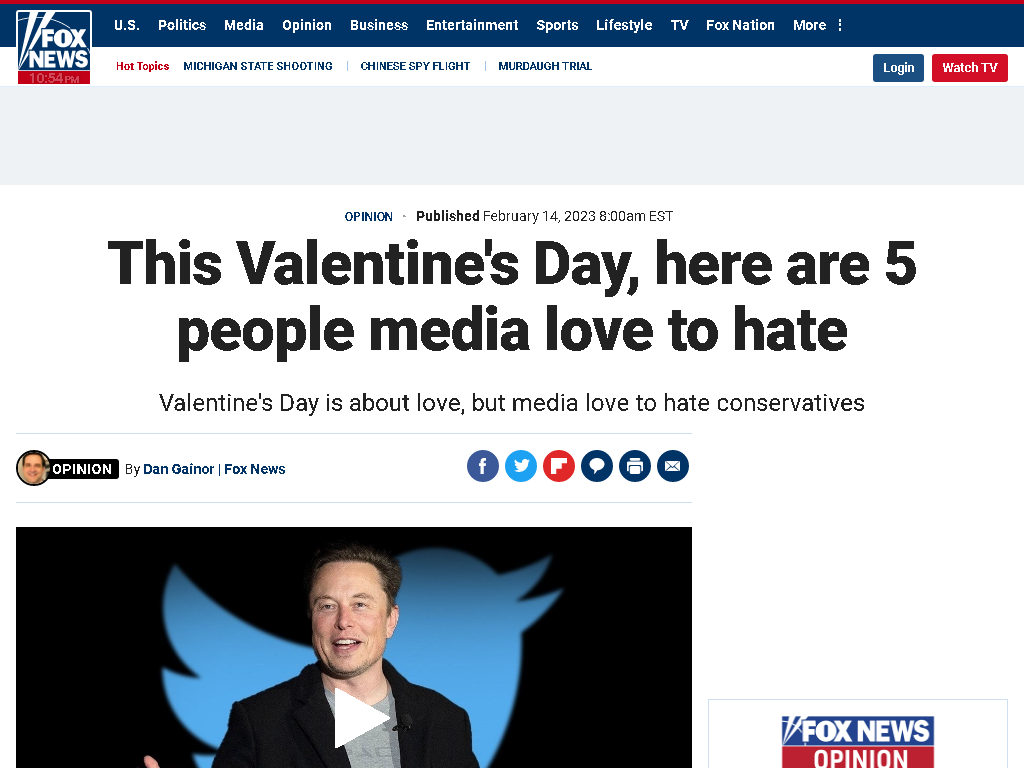Image resolution: width=1024 pixels, height=768 pixels.
Task: Click the Login button
Action: tap(898, 68)
